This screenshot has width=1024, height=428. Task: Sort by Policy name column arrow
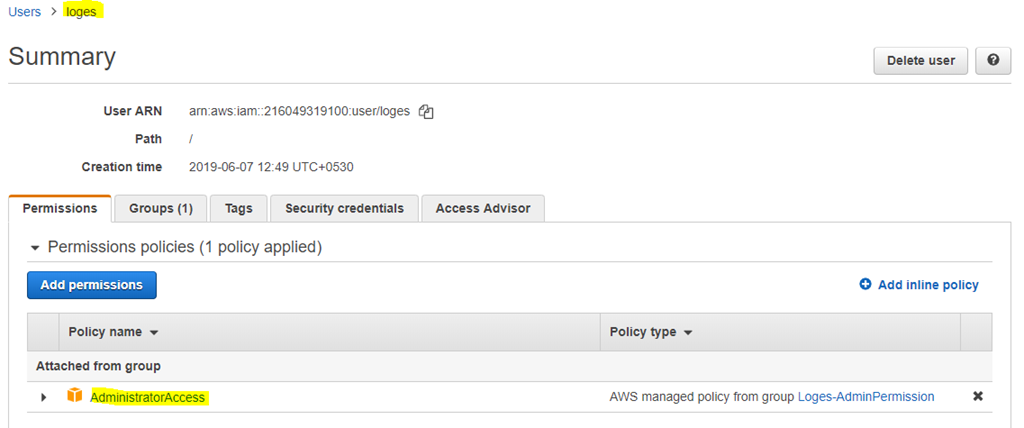pyautogui.click(x=154, y=333)
